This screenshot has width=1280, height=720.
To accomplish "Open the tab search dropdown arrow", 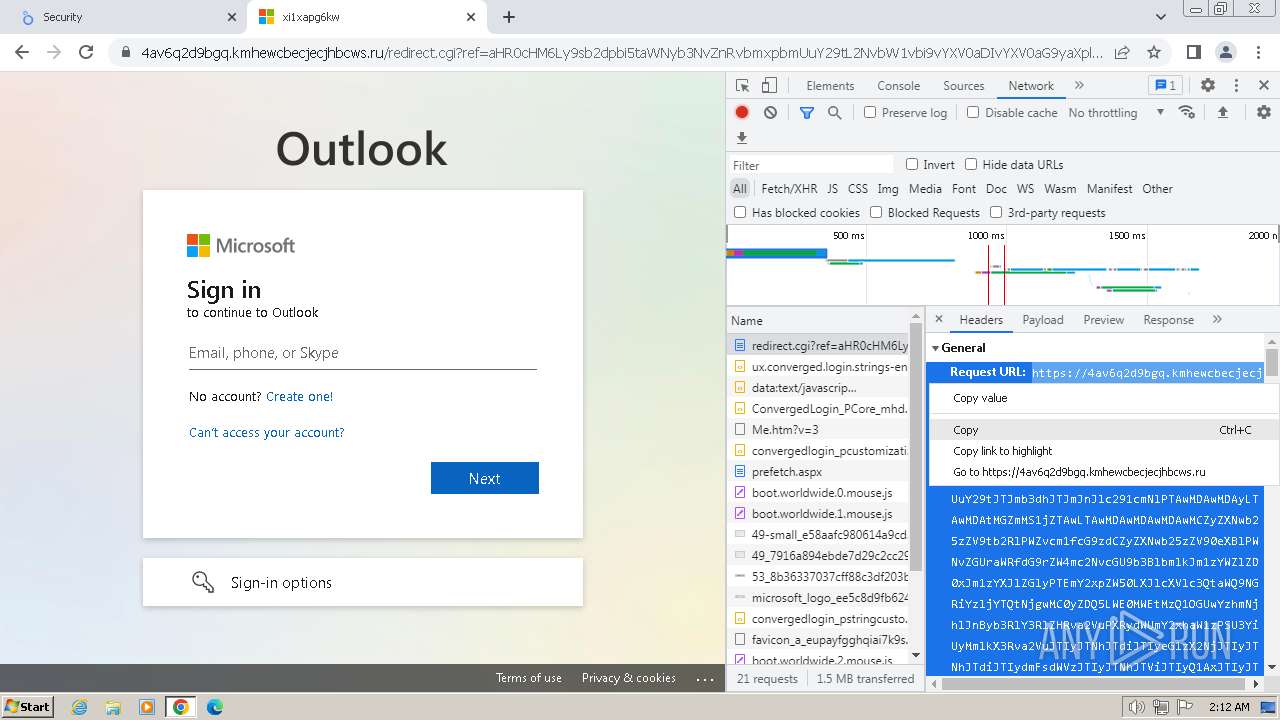I will [1160, 17].
